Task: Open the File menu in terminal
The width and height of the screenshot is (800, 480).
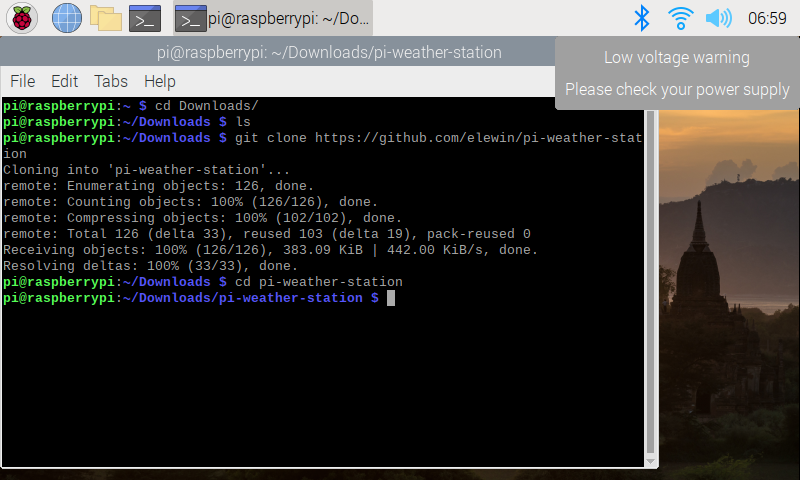Action: click(22, 81)
